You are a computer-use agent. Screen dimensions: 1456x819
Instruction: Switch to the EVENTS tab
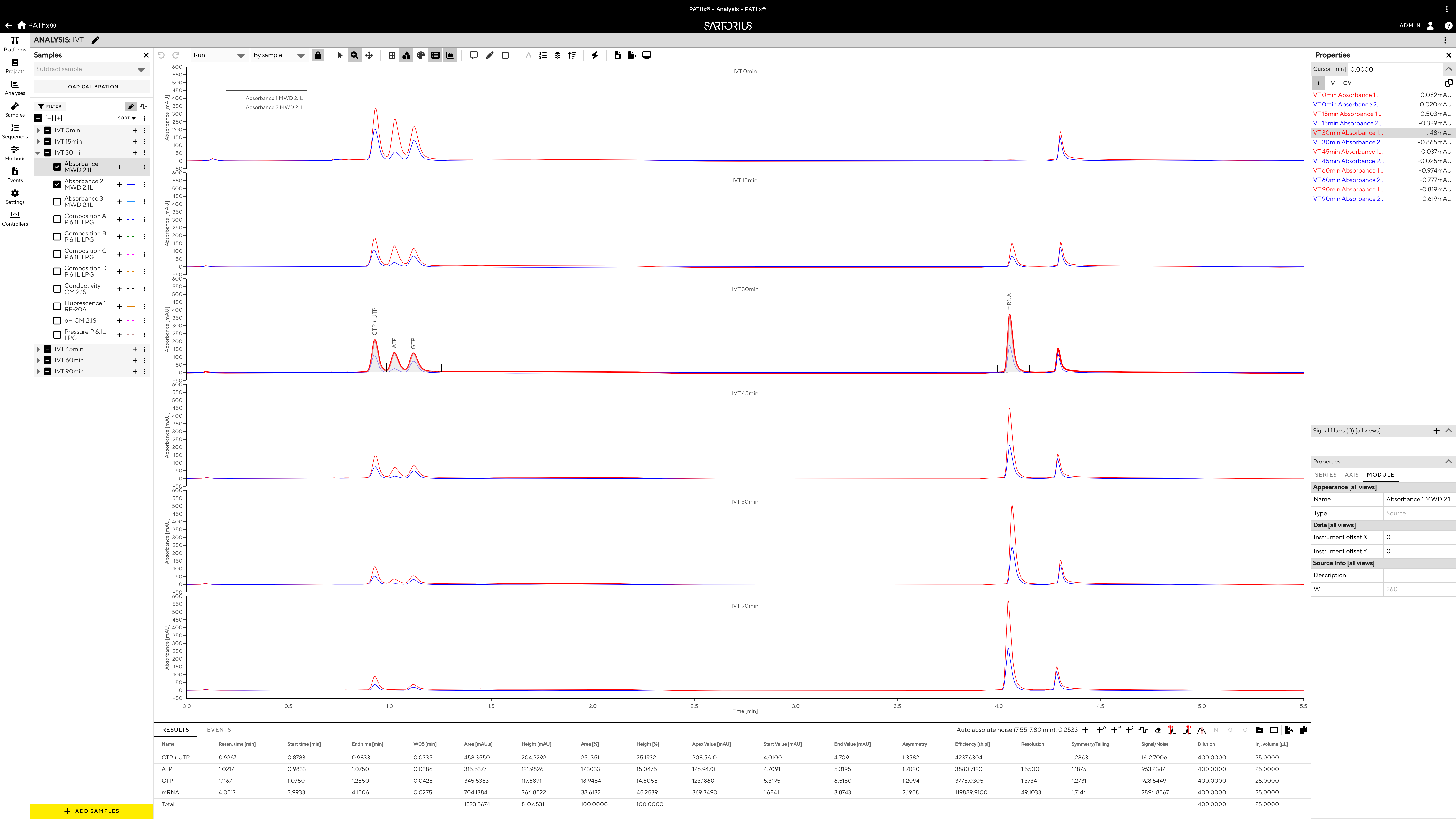pyautogui.click(x=219, y=730)
